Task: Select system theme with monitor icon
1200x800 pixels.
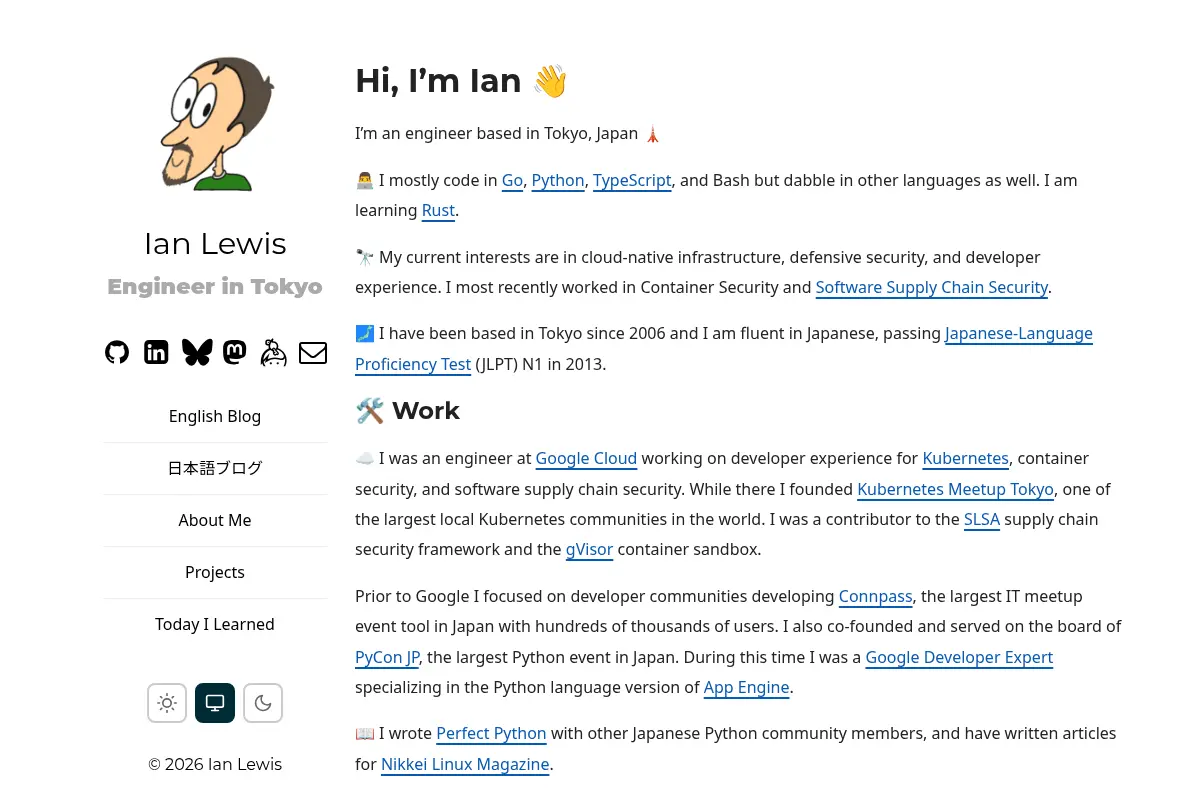Action: tap(215, 703)
